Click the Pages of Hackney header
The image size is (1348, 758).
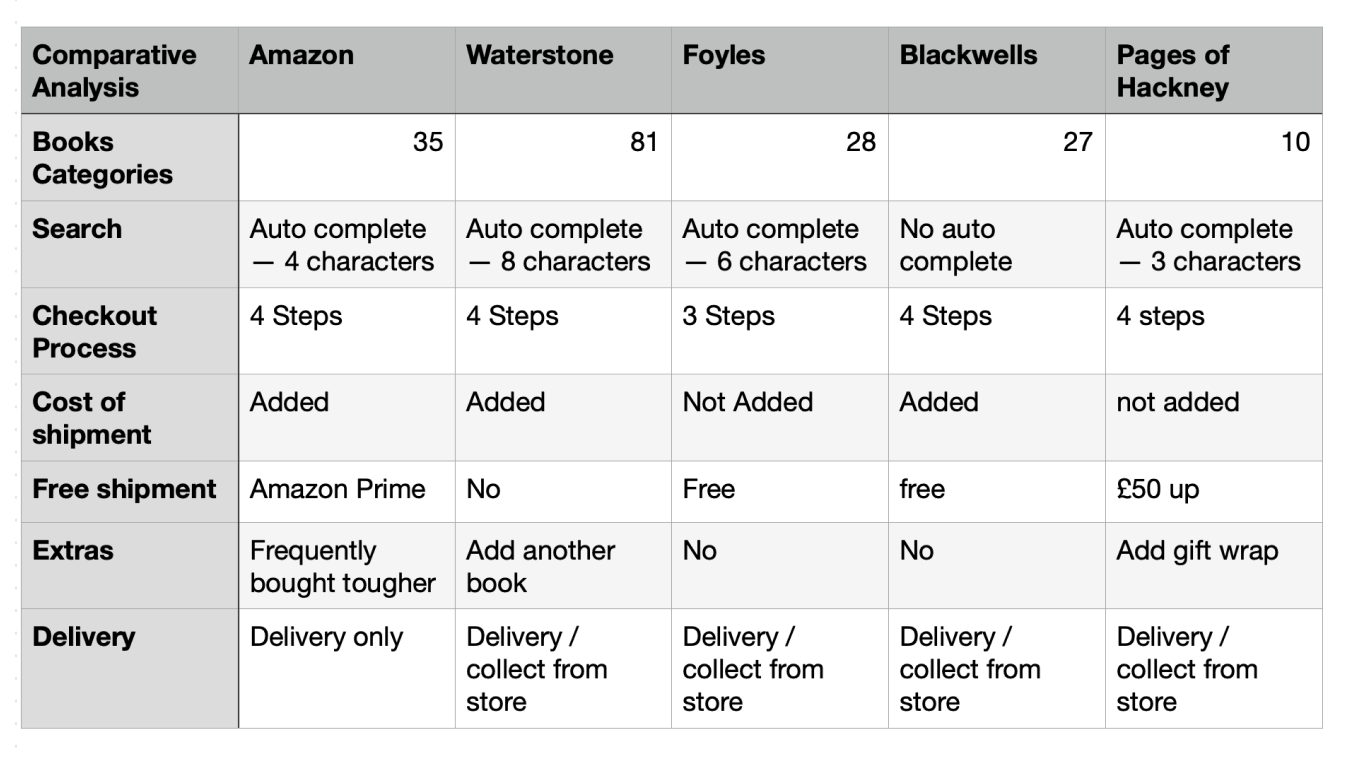(1214, 70)
